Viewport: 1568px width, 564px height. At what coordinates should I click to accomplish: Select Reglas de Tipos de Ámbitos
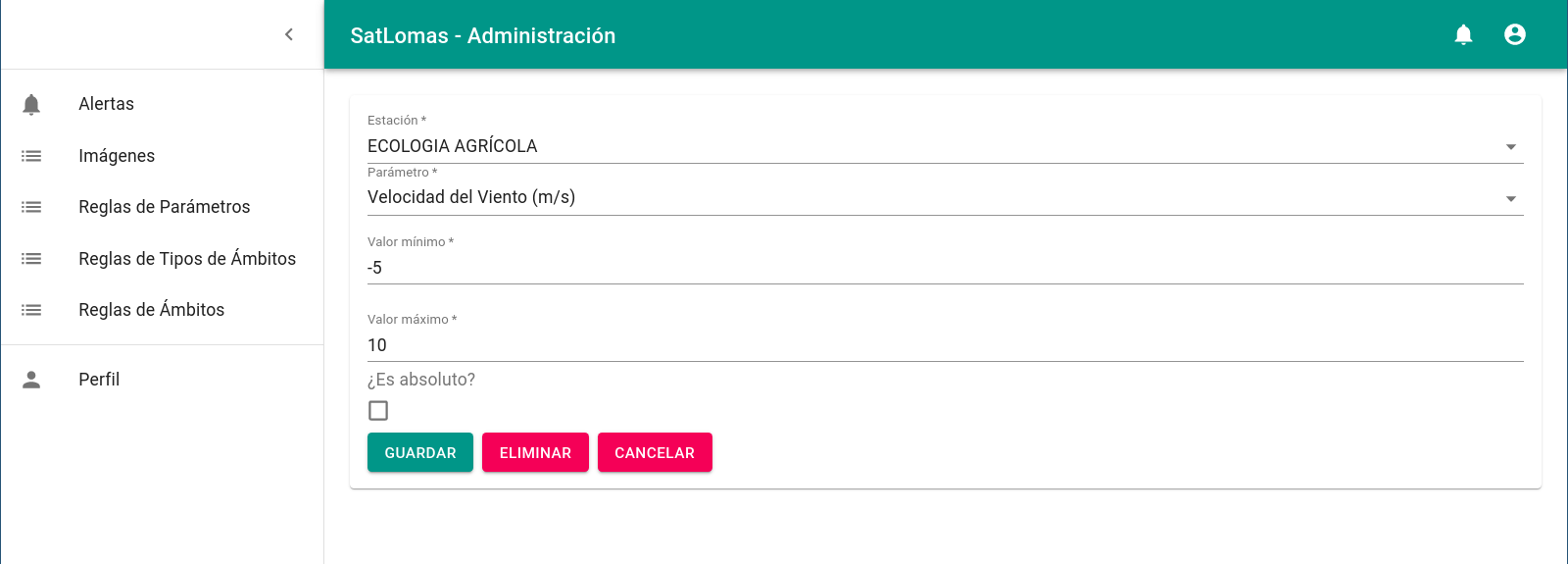coord(187,259)
